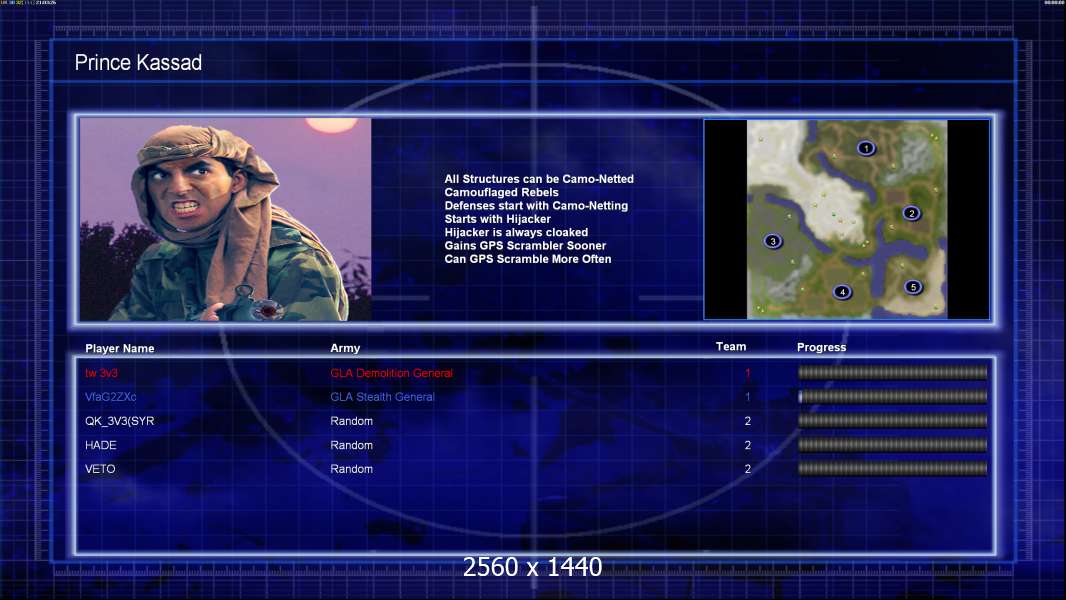
Task: Click the Prince Kassad portrait image
Action: 226,219
